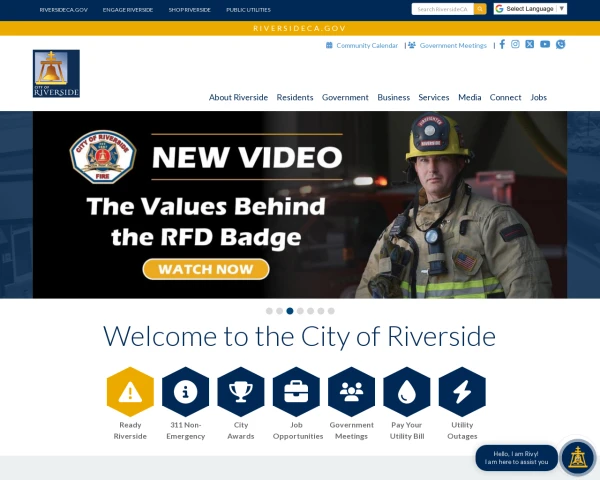
Task: Click the City of Riverside bell logo
Action: point(56,73)
